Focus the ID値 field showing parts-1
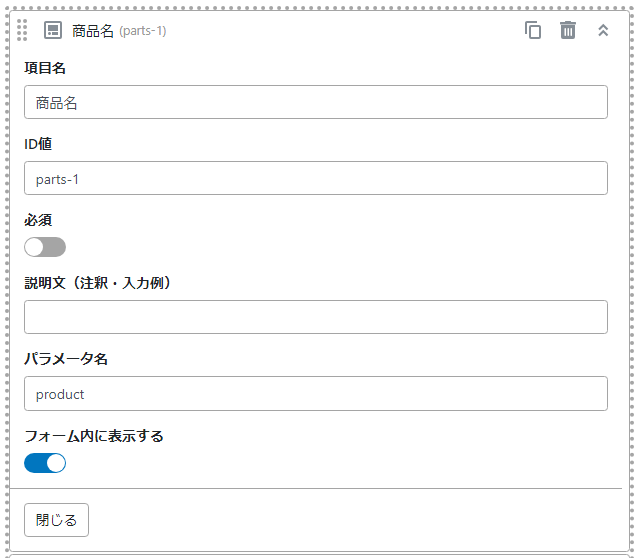 pyautogui.click(x=315, y=178)
